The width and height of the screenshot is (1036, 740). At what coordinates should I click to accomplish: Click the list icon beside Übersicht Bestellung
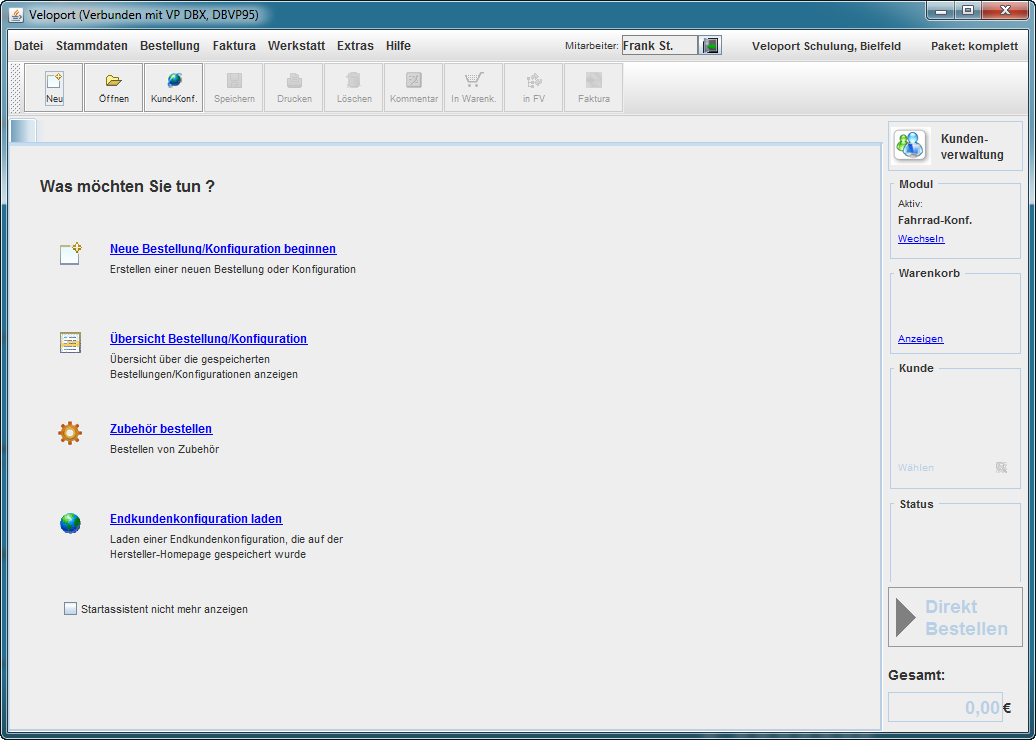(70, 343)
